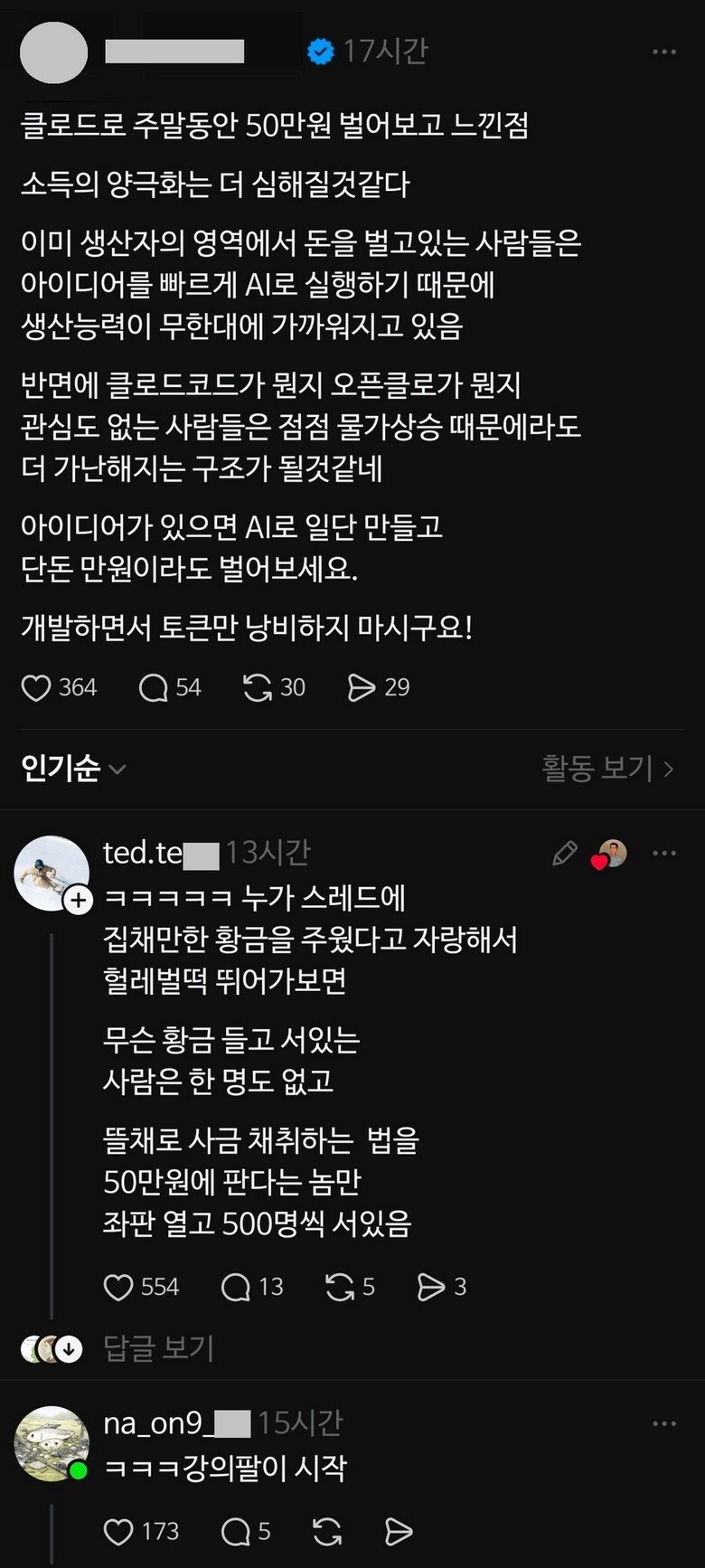Open three-dot menu on ted.te's reply
This screenshot has width=705, height=1568.
(664, 853)
